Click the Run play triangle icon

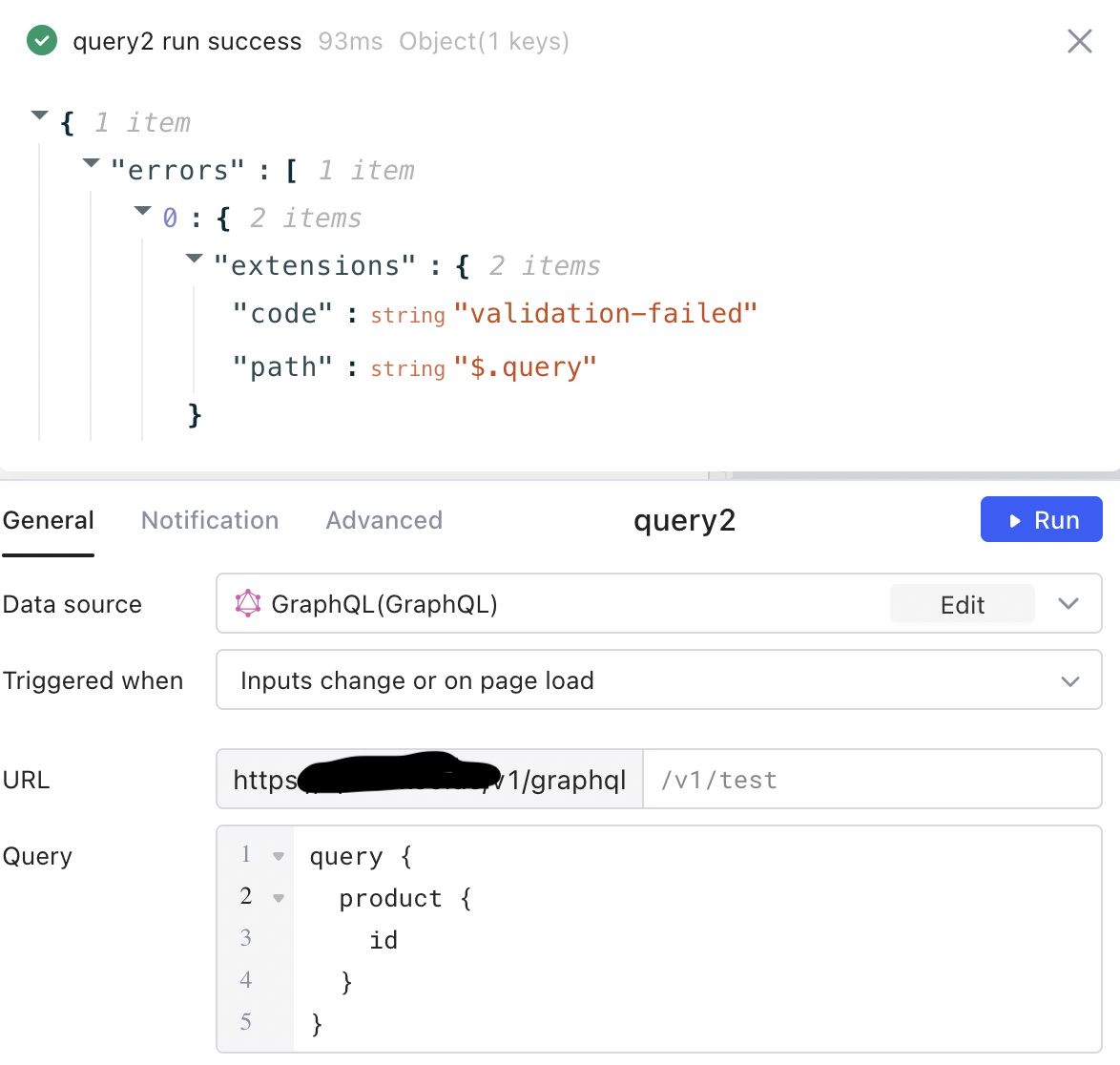pos(1015,519)
